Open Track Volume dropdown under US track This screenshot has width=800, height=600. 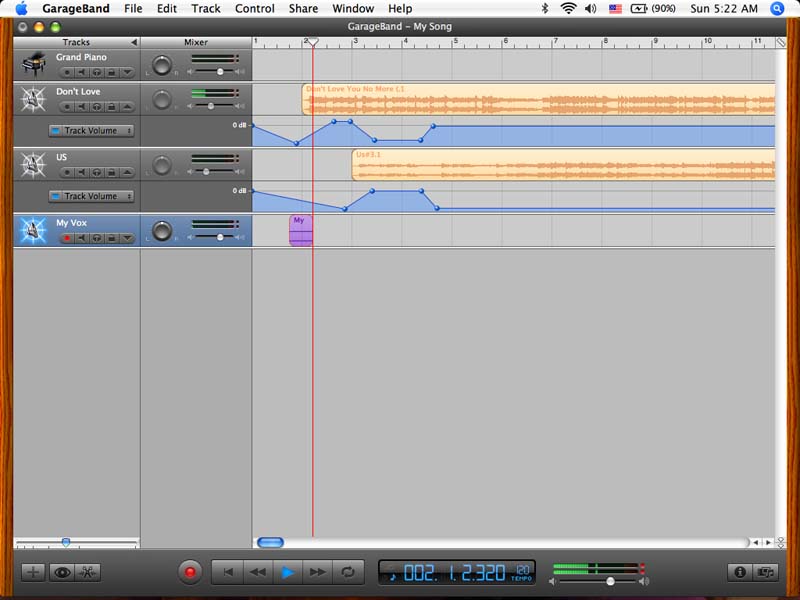92,196
